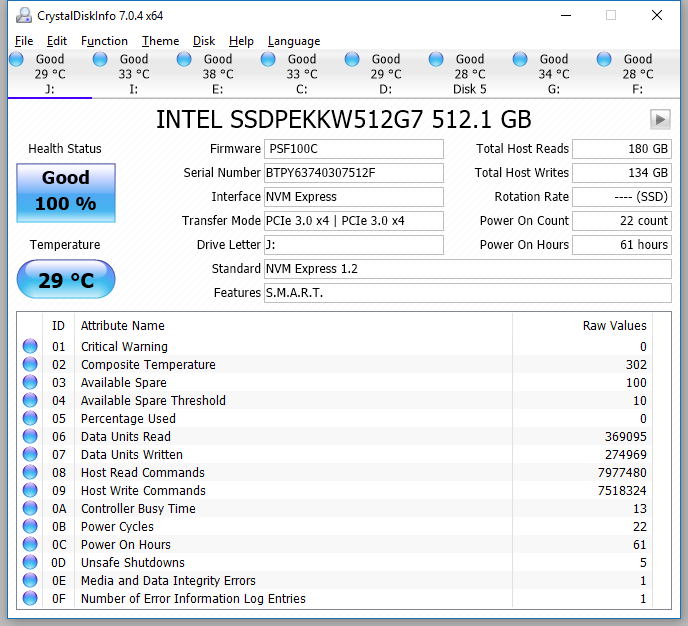Open the Language menu
This screenshot has width=688, height=626.
point(294,41)
